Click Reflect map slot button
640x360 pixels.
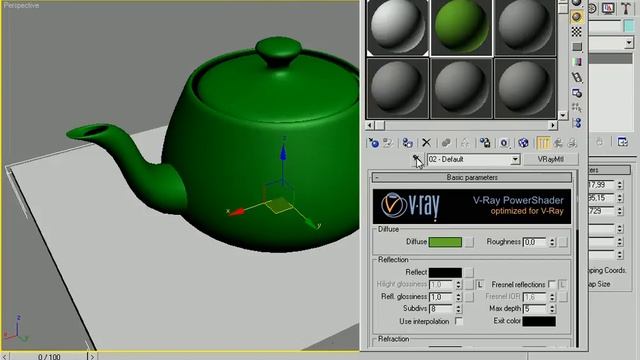pos(469,272)
